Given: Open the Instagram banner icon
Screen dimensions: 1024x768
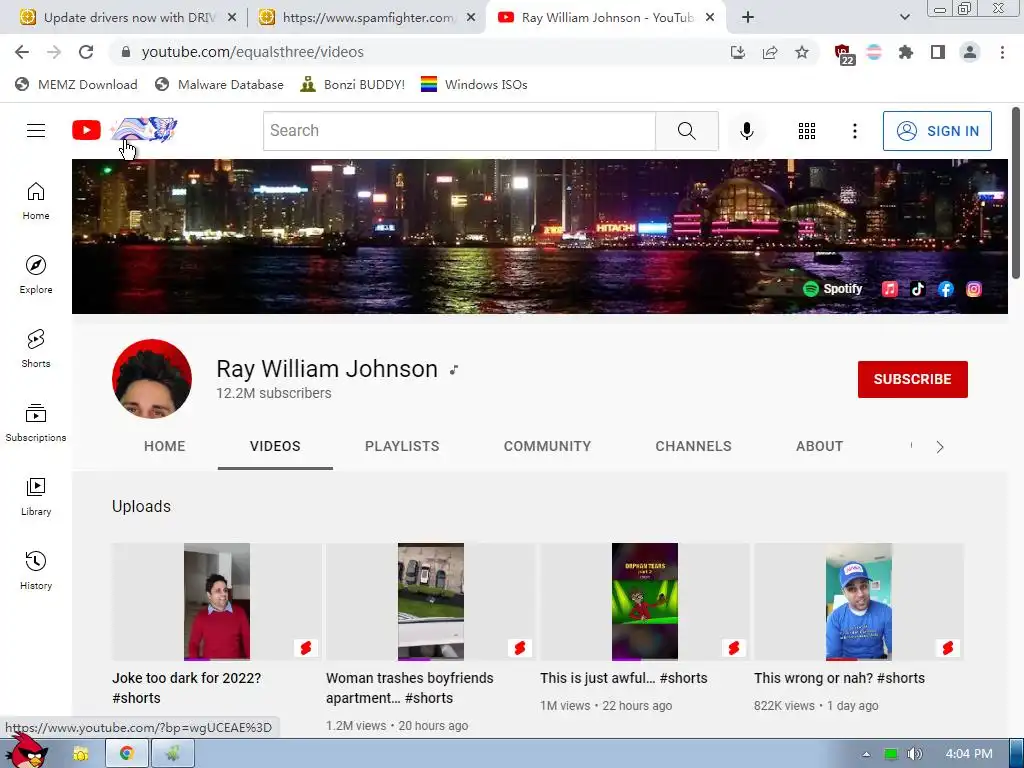Looking at the screenshot, I should point(974,289).
